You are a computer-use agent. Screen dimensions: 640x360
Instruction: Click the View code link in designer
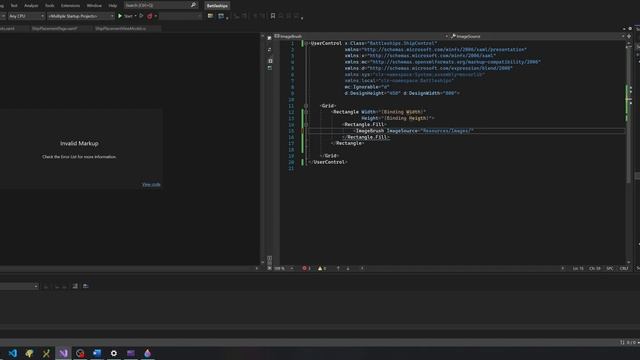point(151,184)
